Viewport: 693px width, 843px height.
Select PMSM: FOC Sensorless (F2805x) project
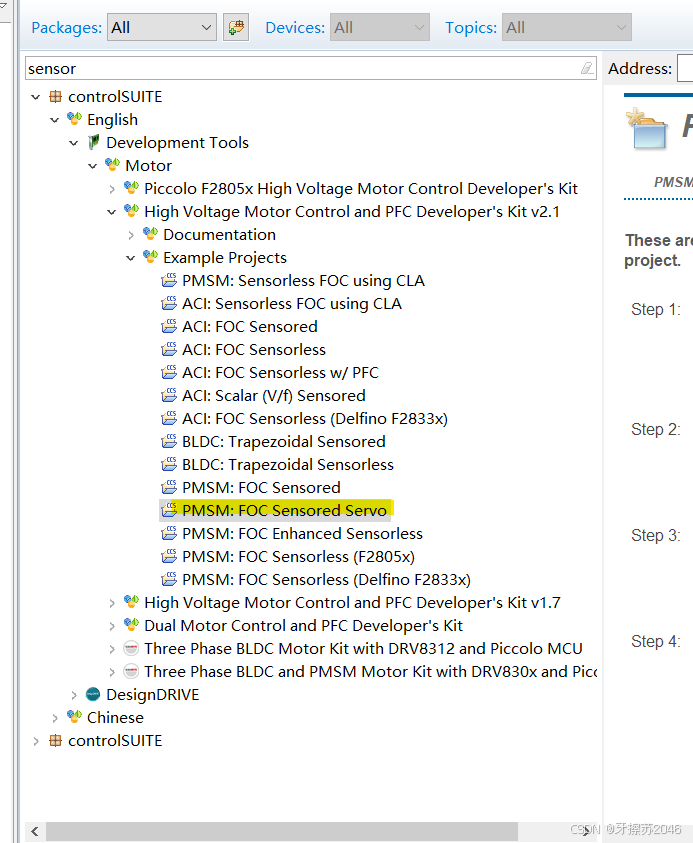point(298,557)
